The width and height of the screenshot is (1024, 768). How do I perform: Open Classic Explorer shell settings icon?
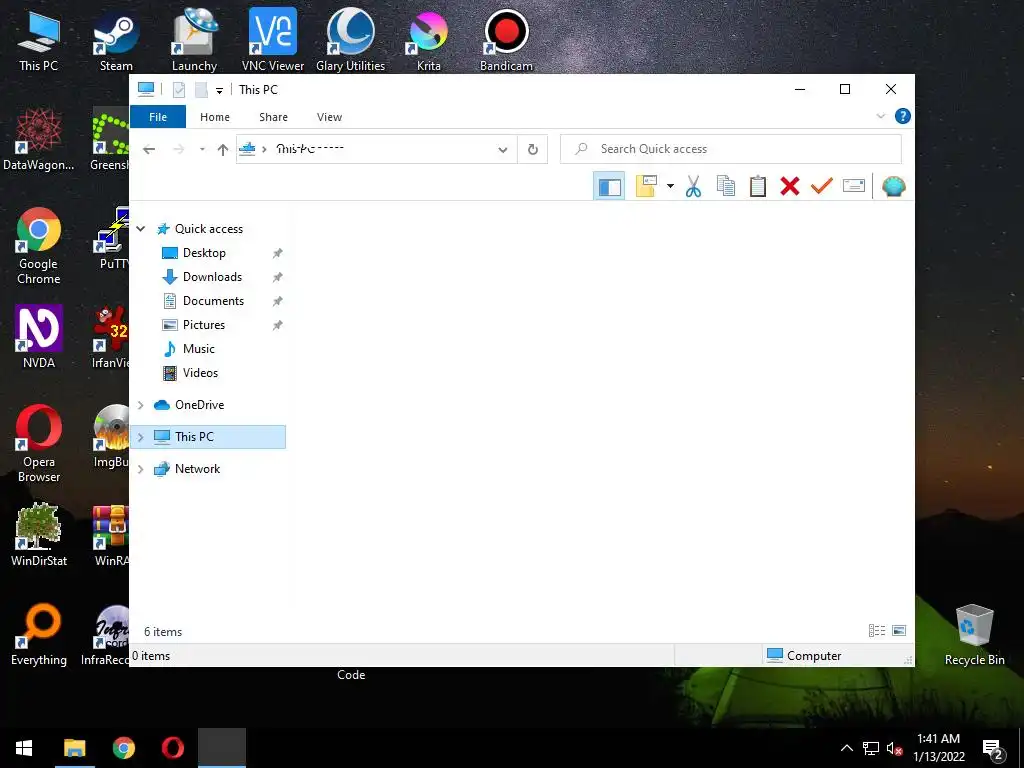(893, 187)
